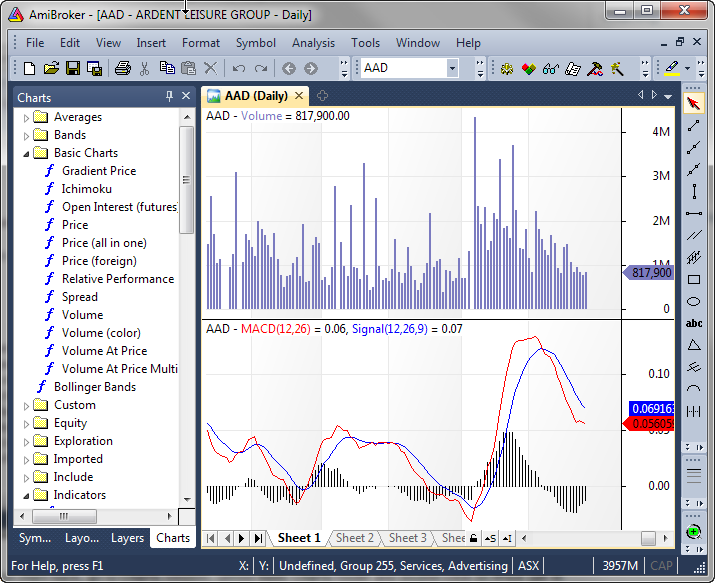Viewport: 715px width, 583px height.
Task: Click the Cut scissors icon
Action: pyautogui.click(x=145, y=68)
